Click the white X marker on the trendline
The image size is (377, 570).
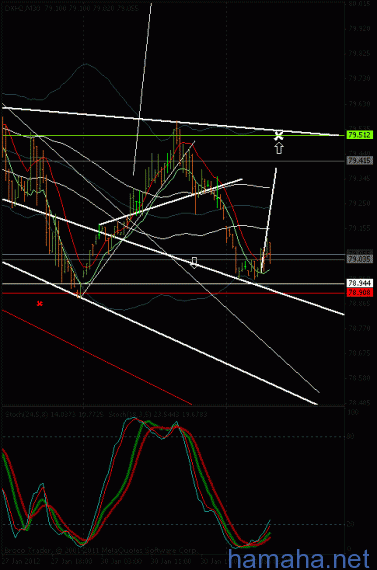(x=278, y=136)
